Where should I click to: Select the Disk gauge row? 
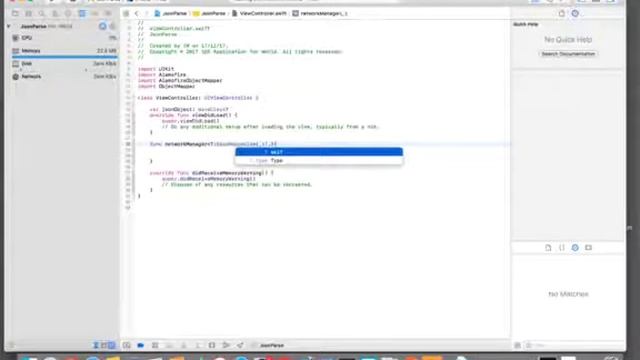coord(64,64)
